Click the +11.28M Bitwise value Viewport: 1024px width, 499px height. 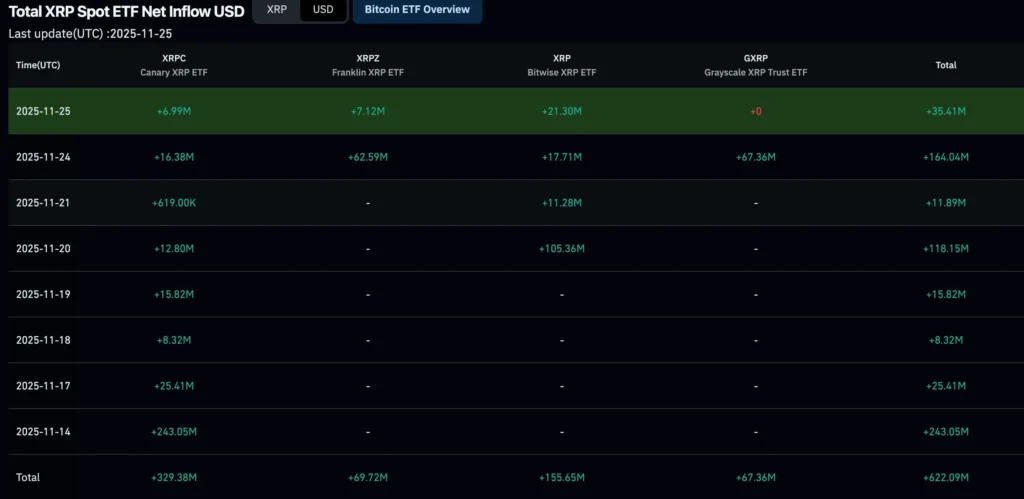pos(562,203)
